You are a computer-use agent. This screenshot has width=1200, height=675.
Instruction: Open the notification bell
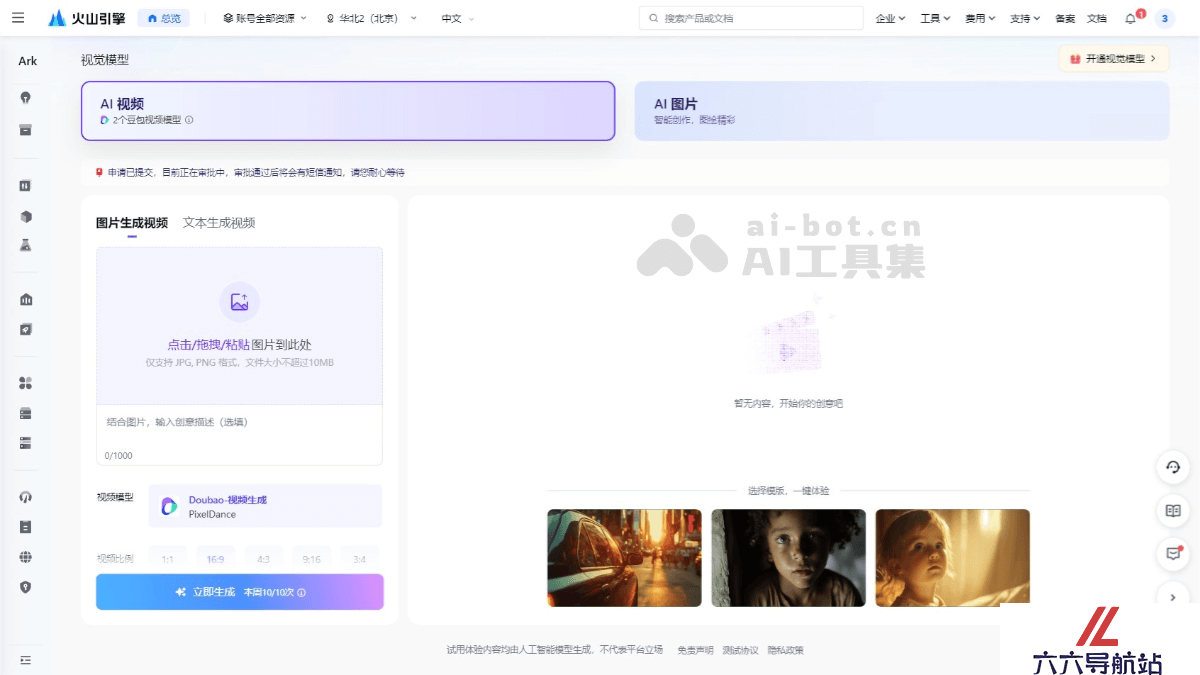coord(1131,18)
